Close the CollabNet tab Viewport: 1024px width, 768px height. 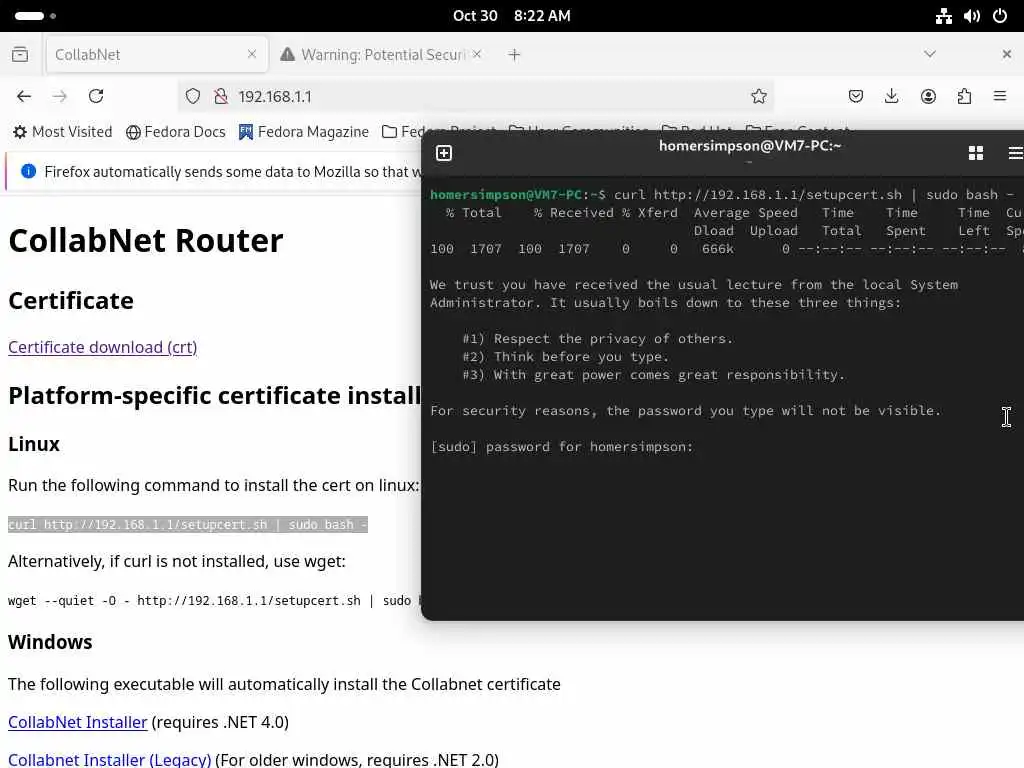click(x=252, y=54)
